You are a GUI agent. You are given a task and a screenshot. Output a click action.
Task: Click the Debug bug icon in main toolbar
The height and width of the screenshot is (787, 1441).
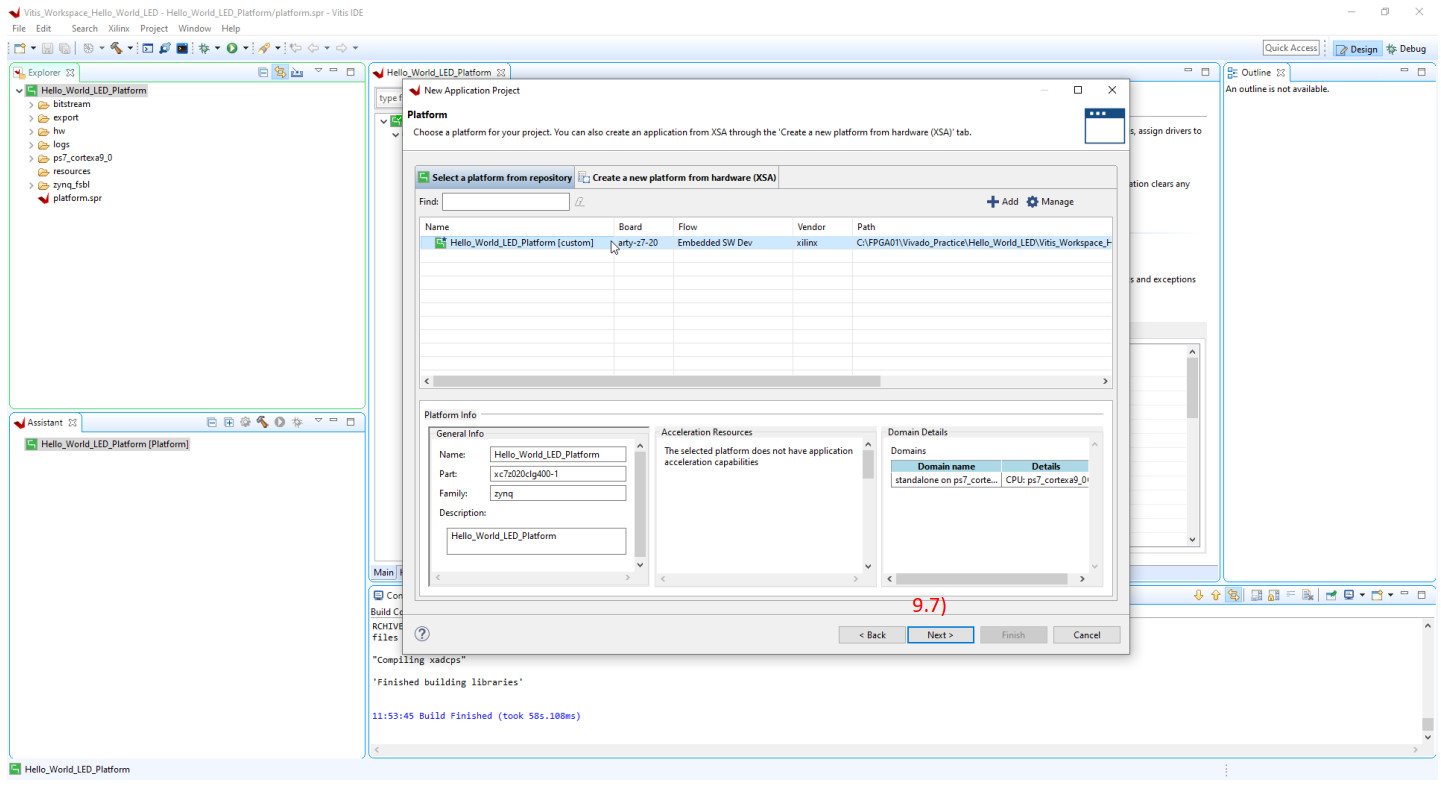[x=204, y=48]
